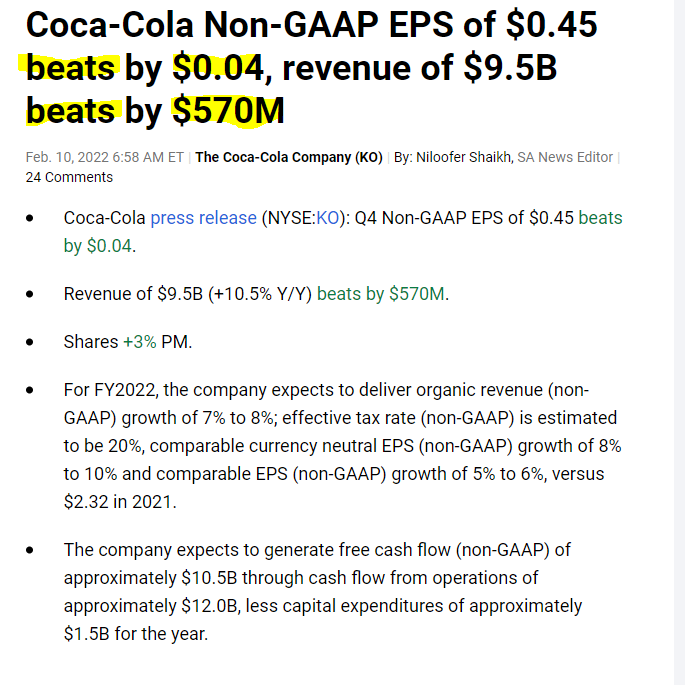
Task: Click the bullet beside "Shares +3% PM"
Action: coord(33,342)
